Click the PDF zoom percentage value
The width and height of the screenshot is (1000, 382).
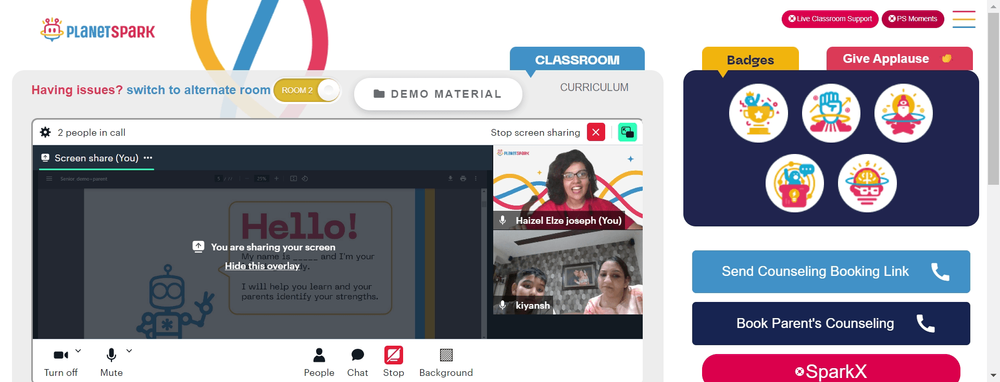261,179
